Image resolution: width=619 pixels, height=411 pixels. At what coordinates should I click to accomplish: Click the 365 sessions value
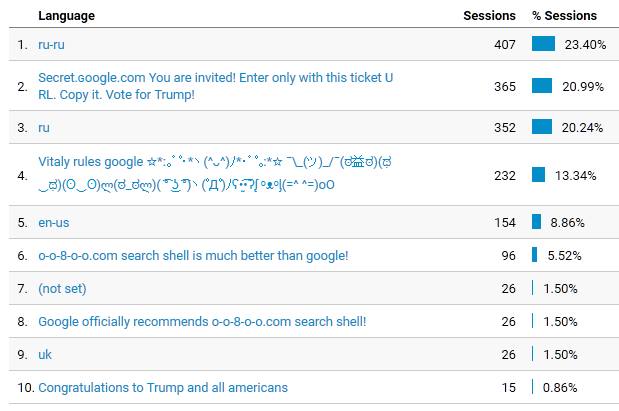tap(505, 86)
